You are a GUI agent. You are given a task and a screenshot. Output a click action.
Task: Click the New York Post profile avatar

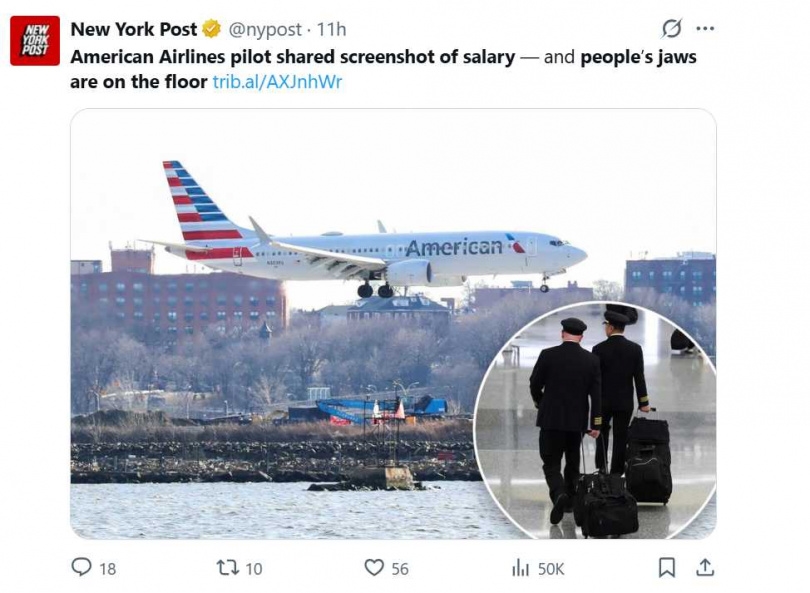pyautogui.click(x=35, y=41)
